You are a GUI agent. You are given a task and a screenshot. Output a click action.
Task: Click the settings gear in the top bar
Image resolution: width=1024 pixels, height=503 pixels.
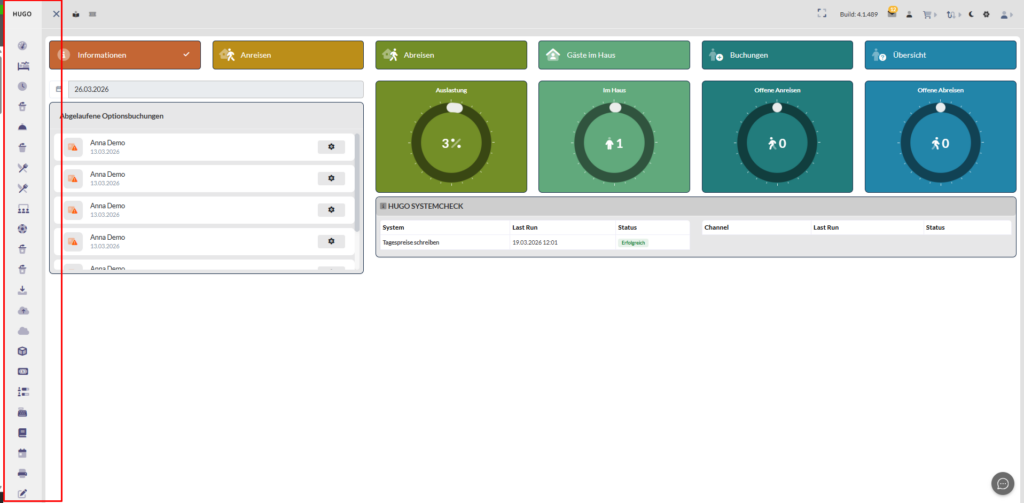pyautogui.click(x=986, y=14)
